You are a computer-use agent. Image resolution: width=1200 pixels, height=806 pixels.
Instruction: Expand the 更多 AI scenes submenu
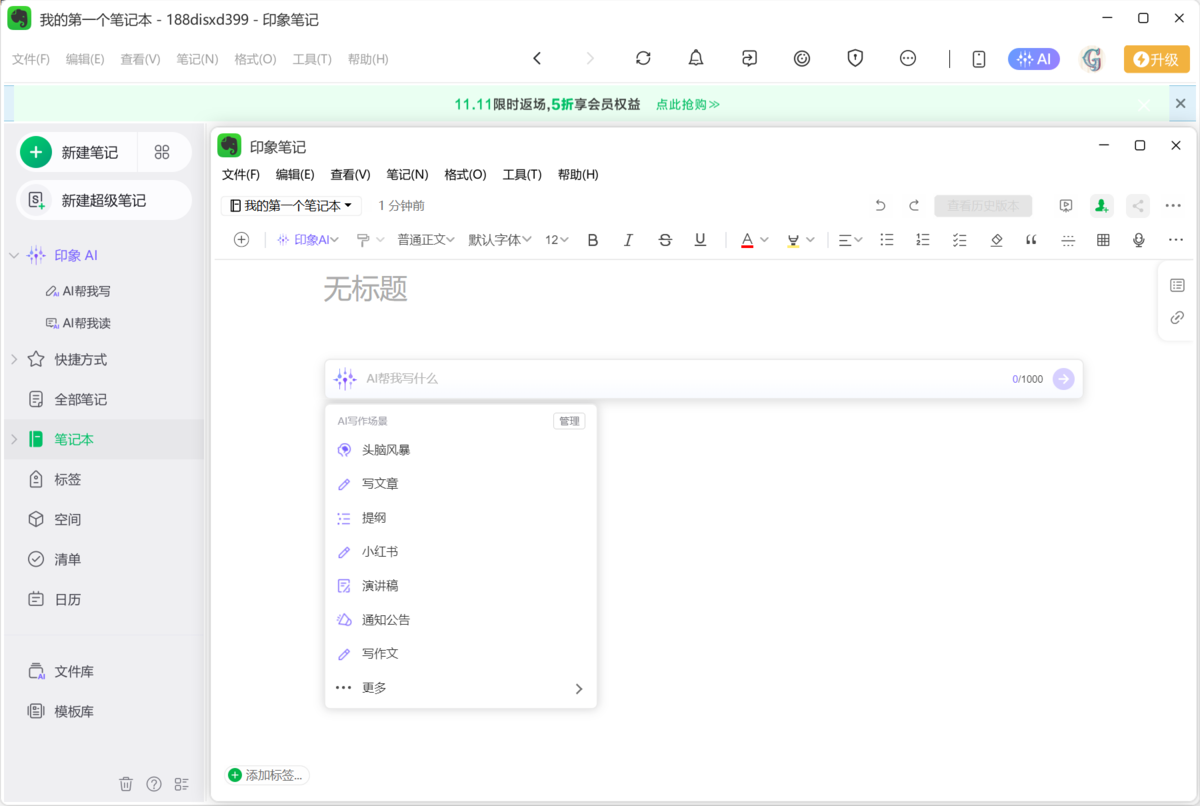pos(375,687)
